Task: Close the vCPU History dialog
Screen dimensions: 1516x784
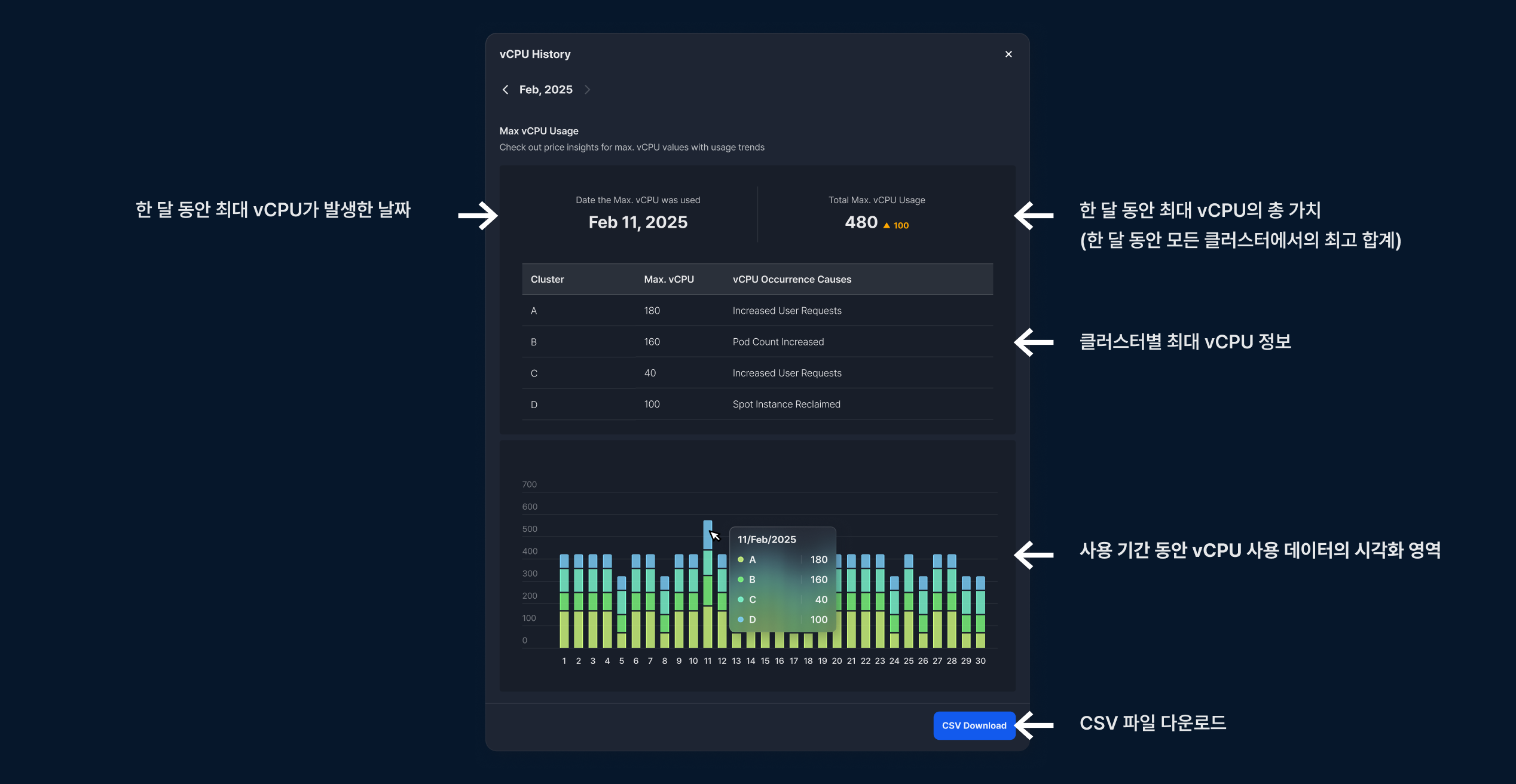Action: coord(1008,54)
